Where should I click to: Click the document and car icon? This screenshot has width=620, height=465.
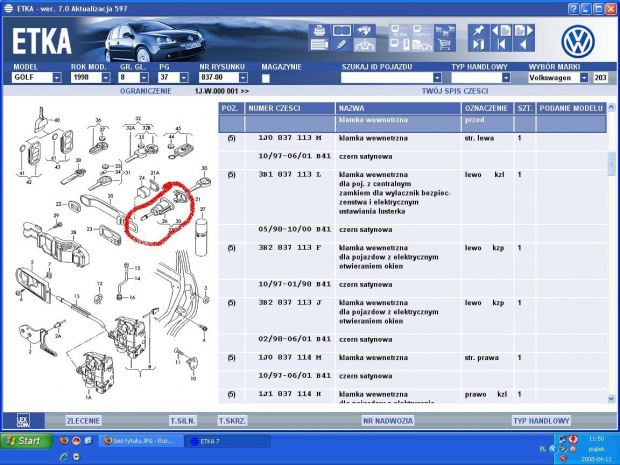point(422,45)
